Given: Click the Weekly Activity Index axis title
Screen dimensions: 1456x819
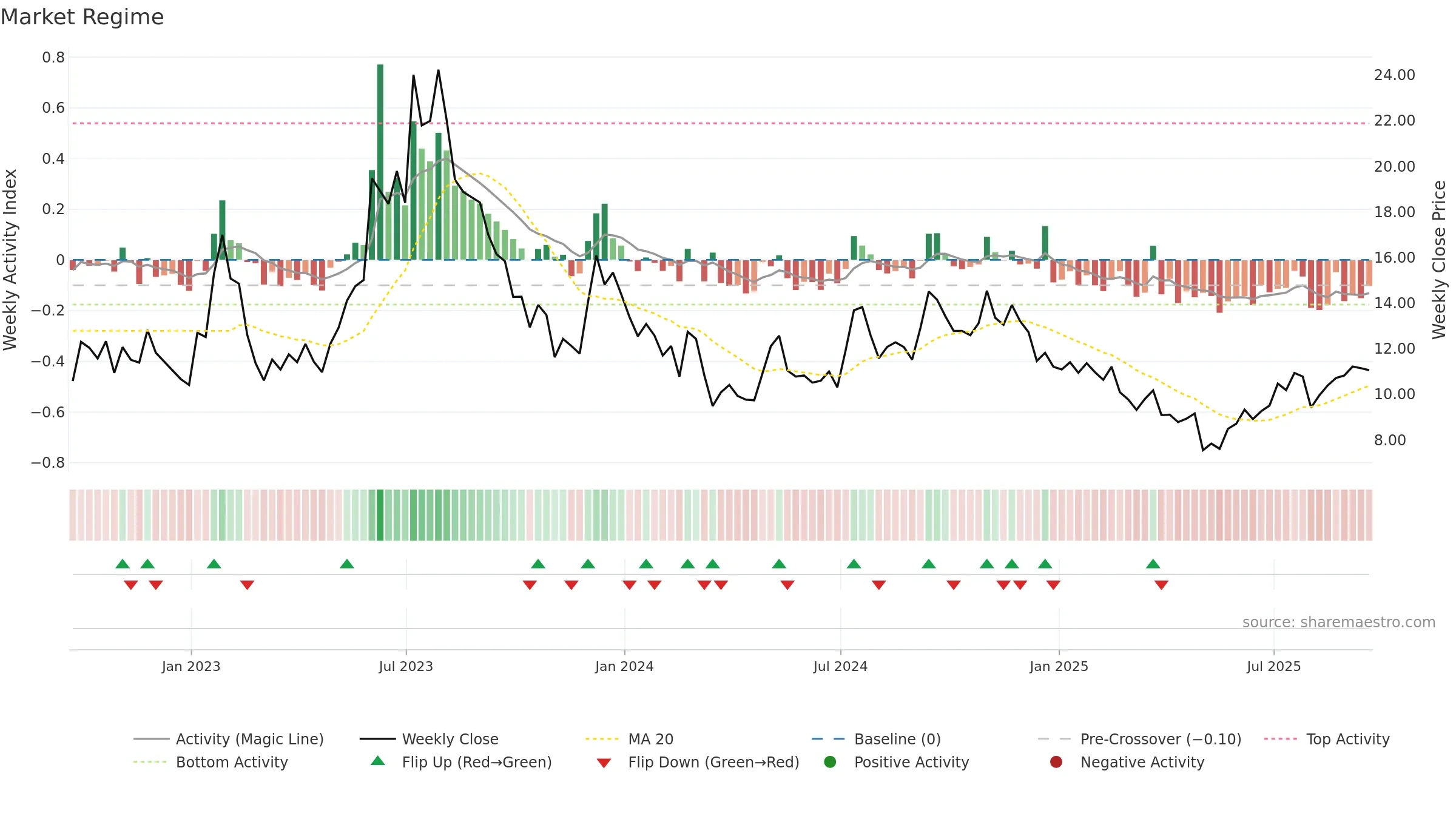Looking at the screenshot, I should pos(10,260).
